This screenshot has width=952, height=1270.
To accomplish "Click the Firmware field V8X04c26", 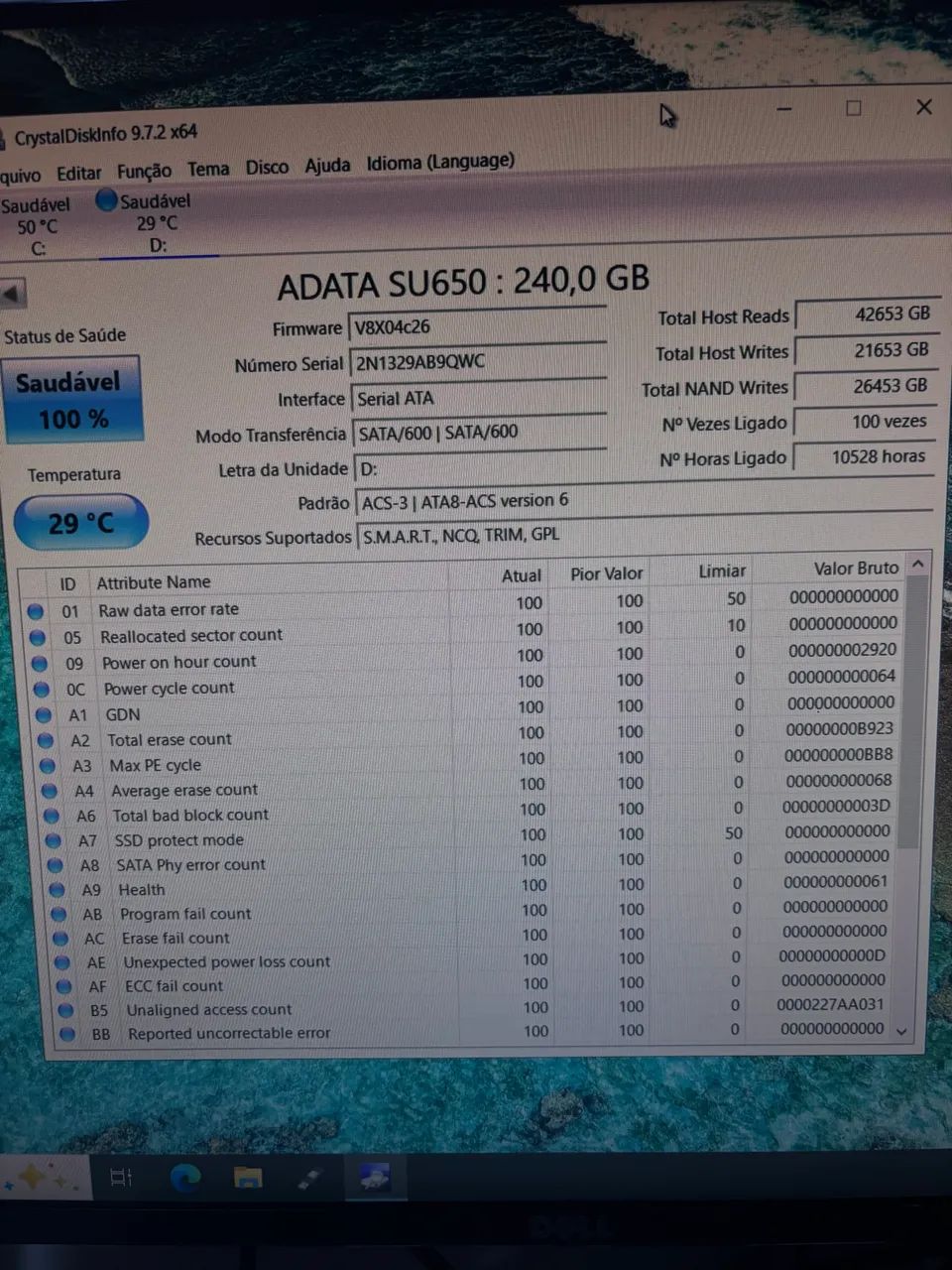I will 477,325.
